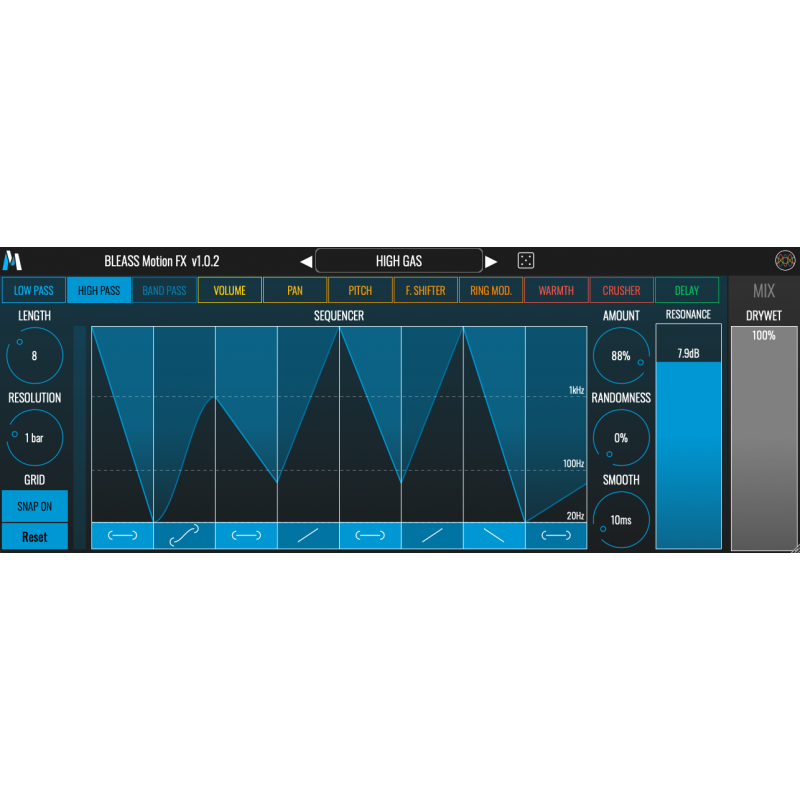Select the ramp-down shape icon in step 7
800x800 pixels.
494,536
